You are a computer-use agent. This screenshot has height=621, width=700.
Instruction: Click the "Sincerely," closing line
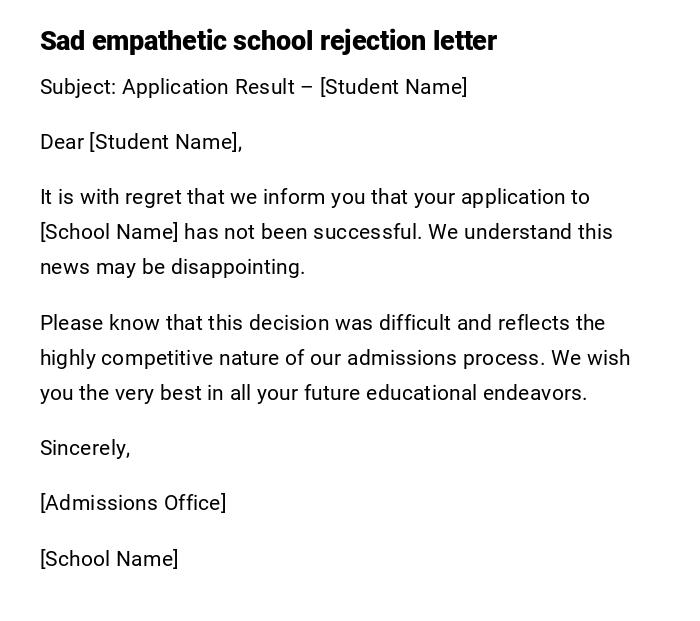click(85, 448)
